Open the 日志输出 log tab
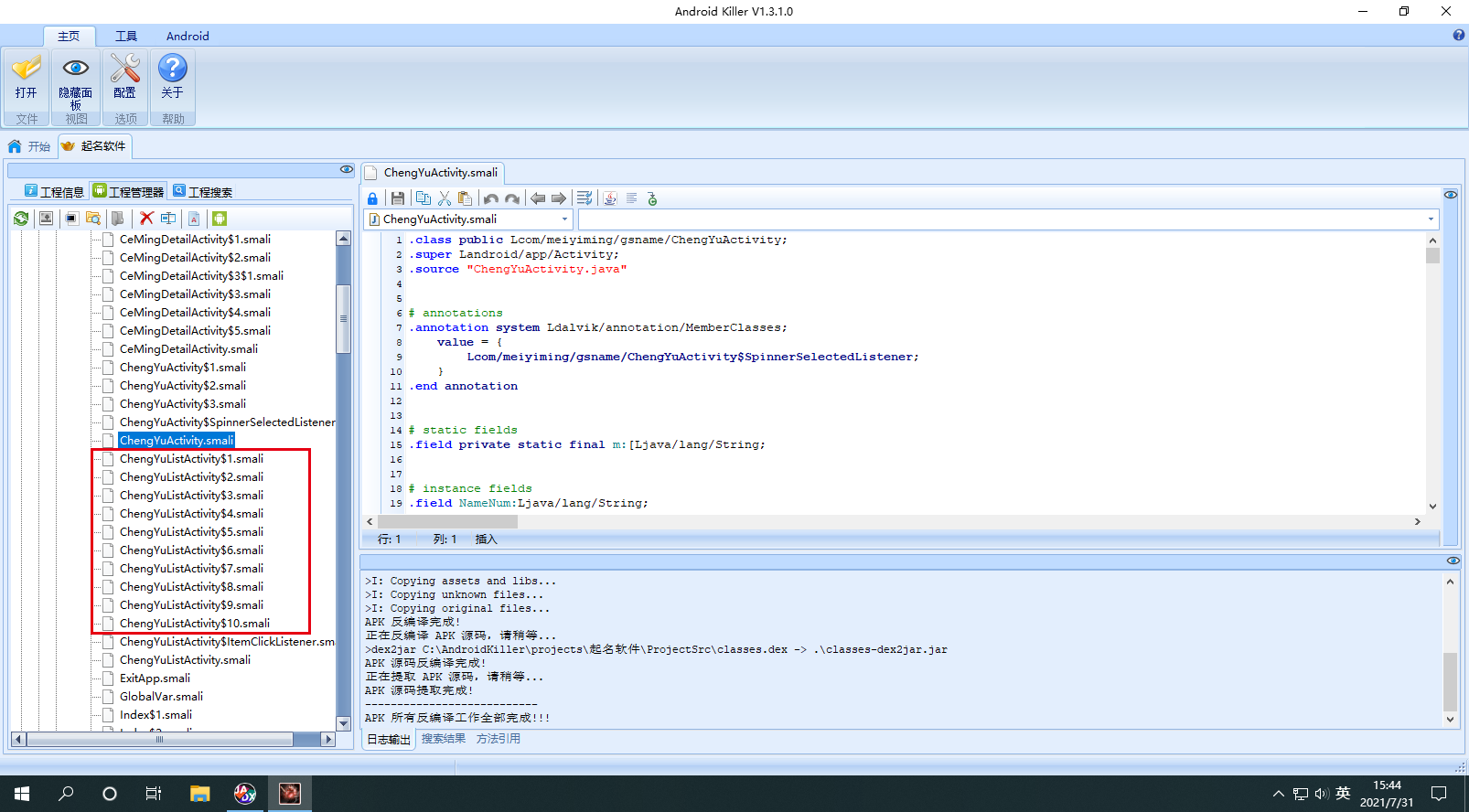This screenshot has height=812, width=1469. tap(389, 739)
